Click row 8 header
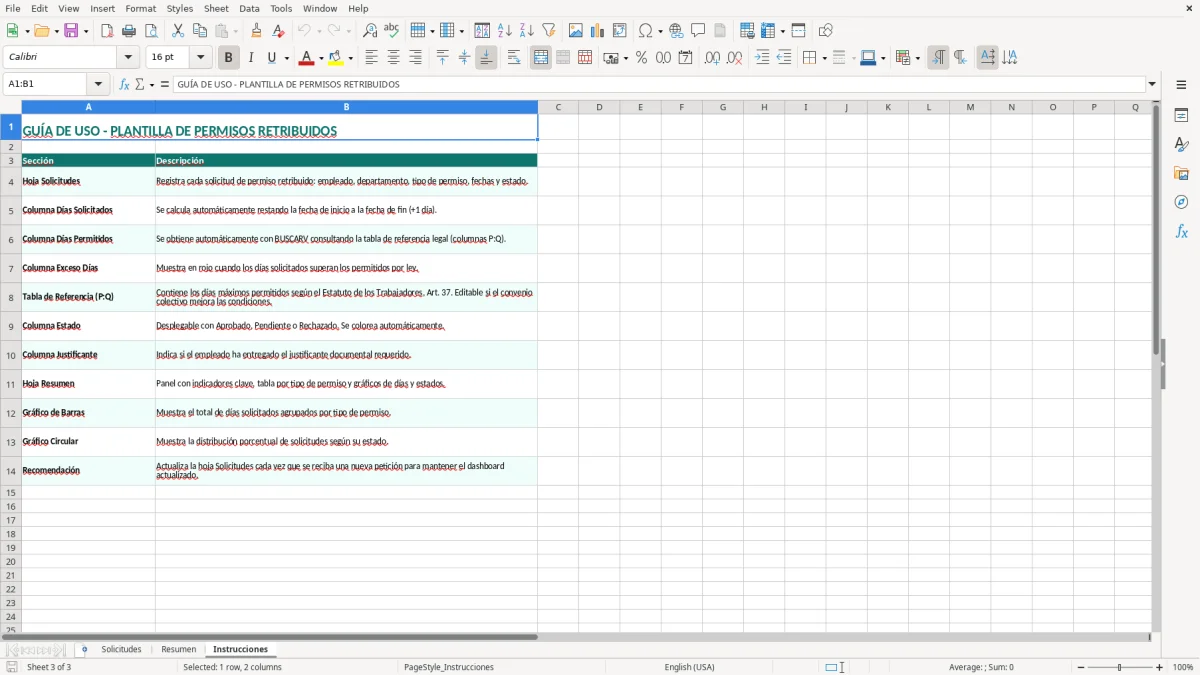The width and height of the screenshot is (1200, 675). click(x=11, y=297)
